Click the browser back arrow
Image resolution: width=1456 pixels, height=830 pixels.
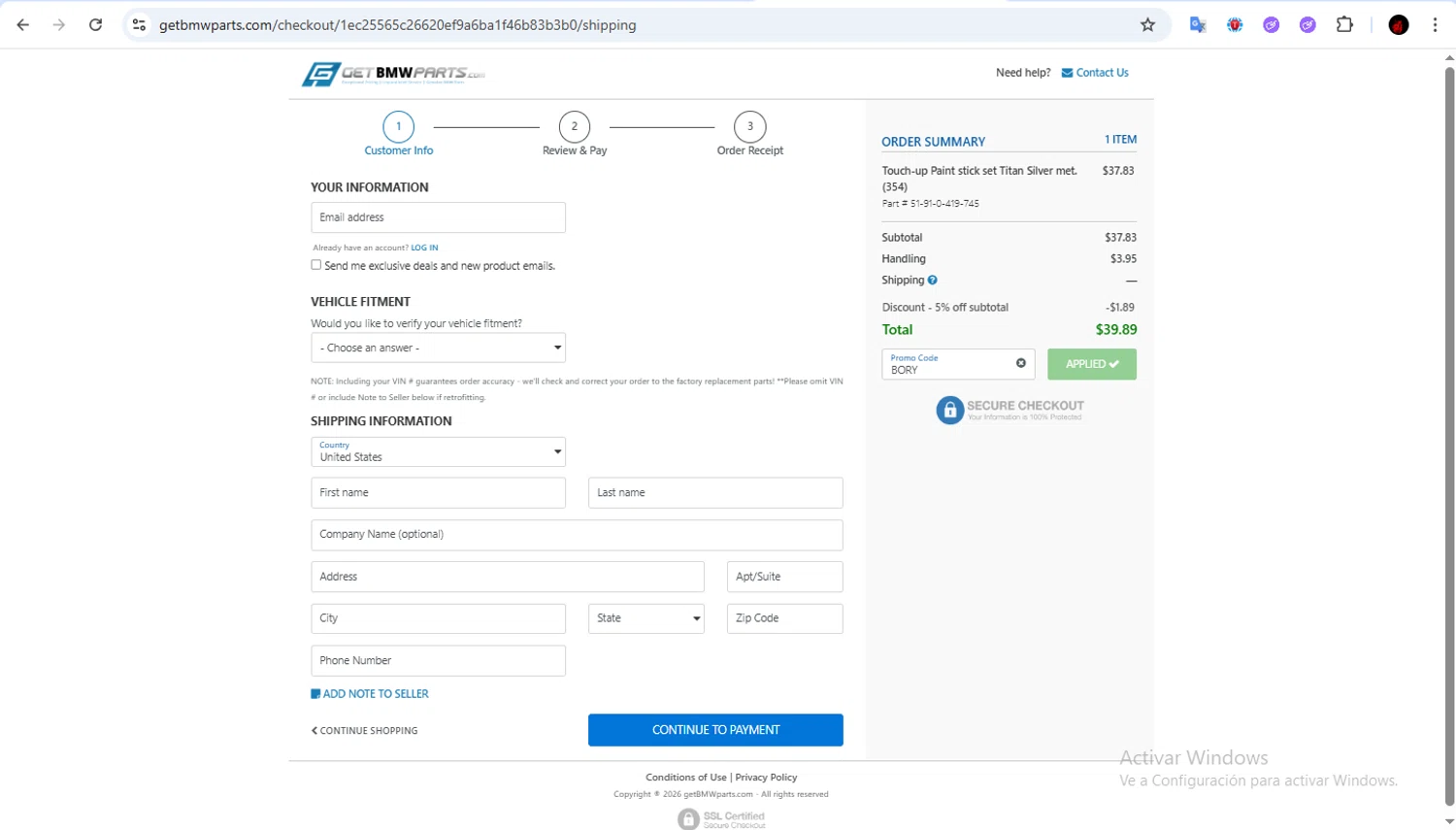click(x=23, y=25)
